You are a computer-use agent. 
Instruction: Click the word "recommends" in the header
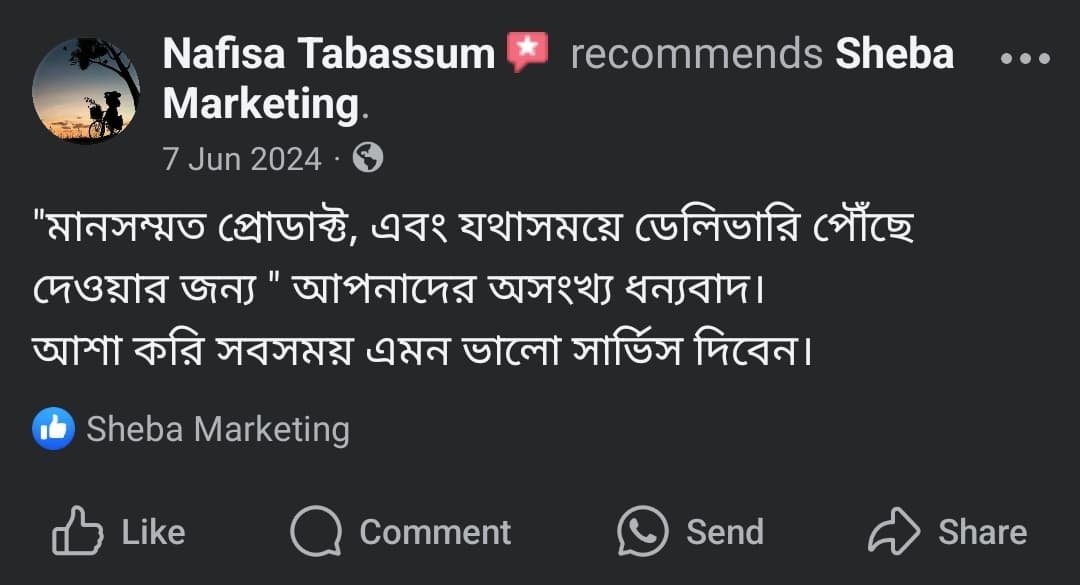pos(696,54)
